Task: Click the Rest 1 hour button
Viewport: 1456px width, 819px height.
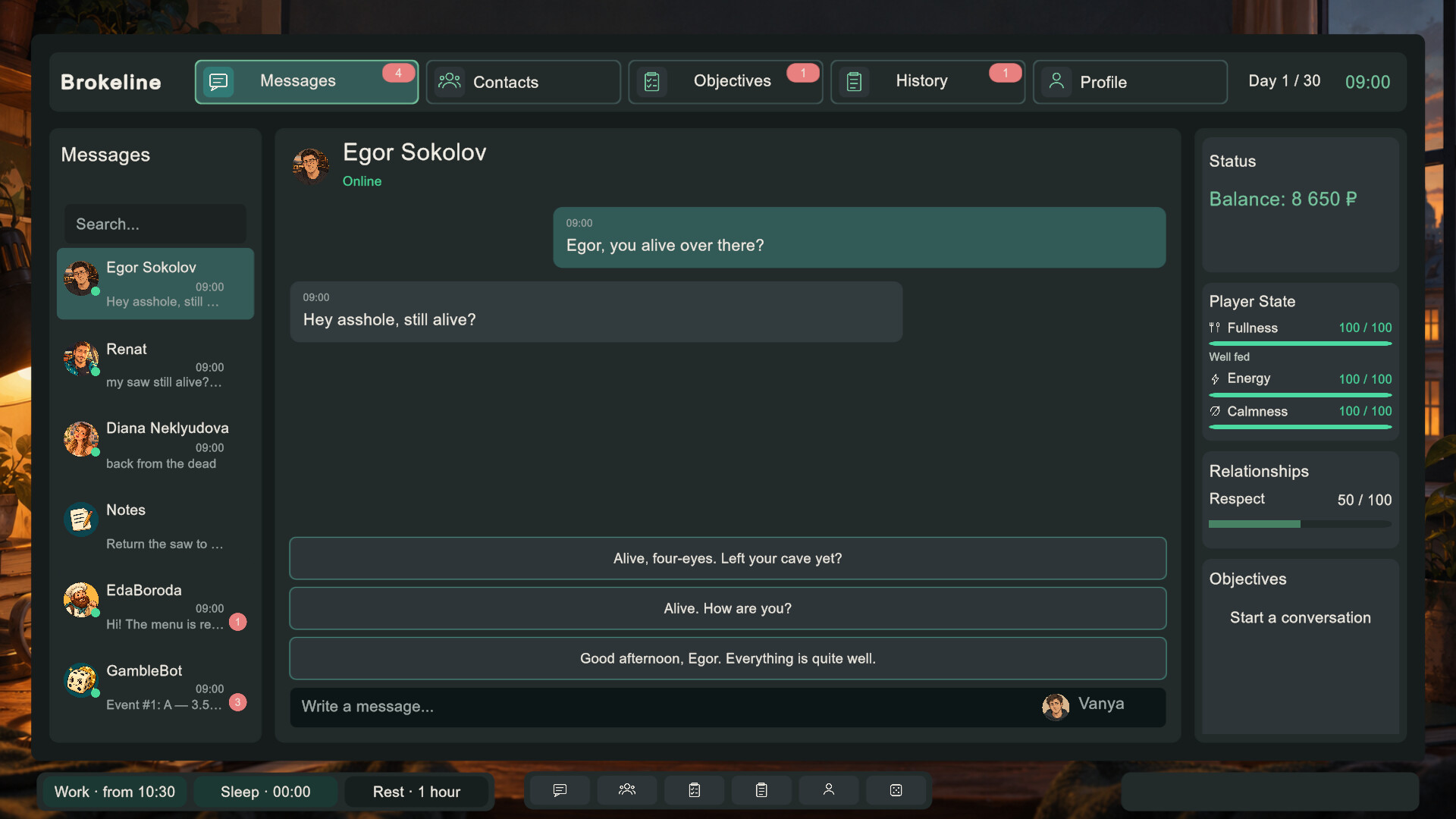Action: [x=416, y=792]
